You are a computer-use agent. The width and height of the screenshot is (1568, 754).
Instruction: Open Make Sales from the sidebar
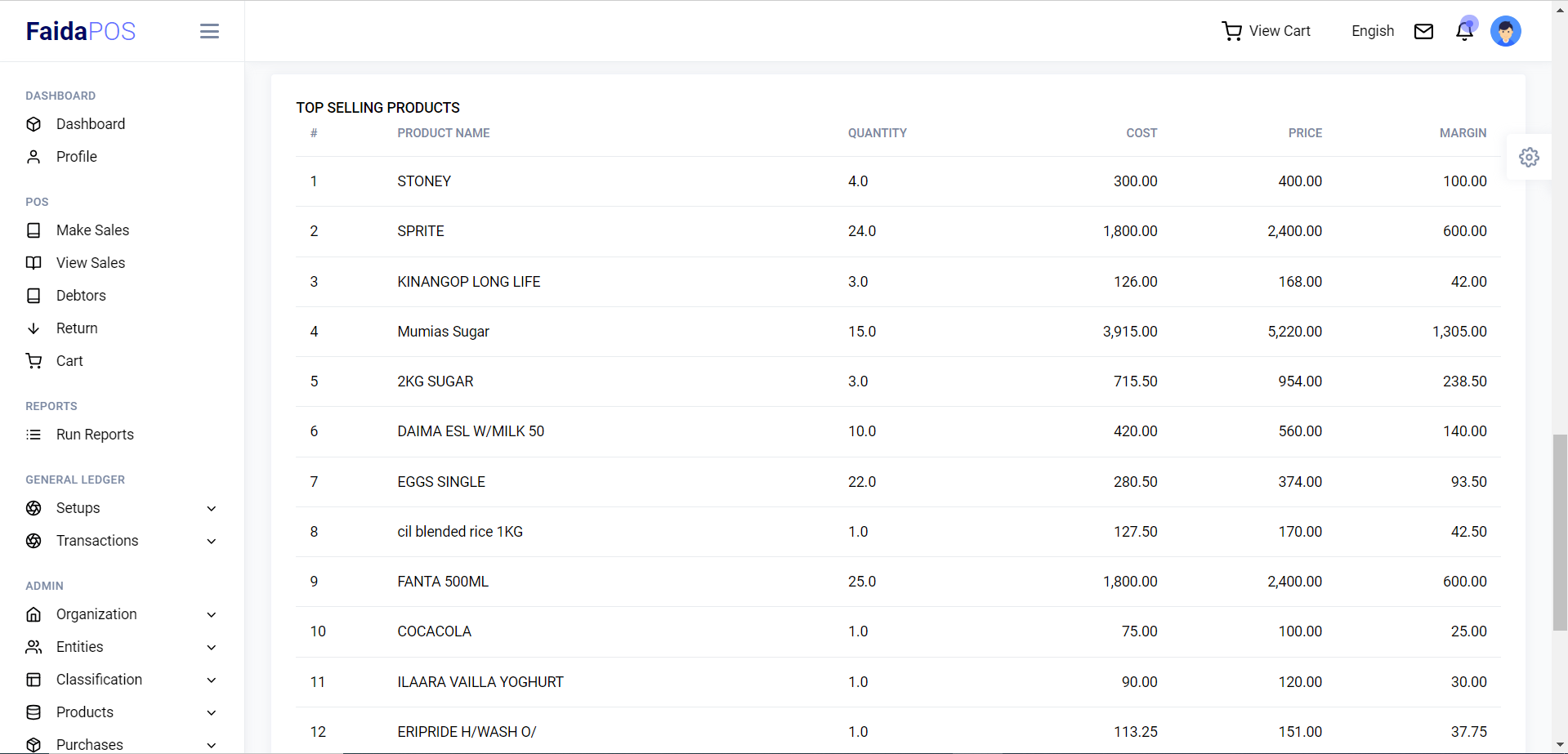coord(92,230)
